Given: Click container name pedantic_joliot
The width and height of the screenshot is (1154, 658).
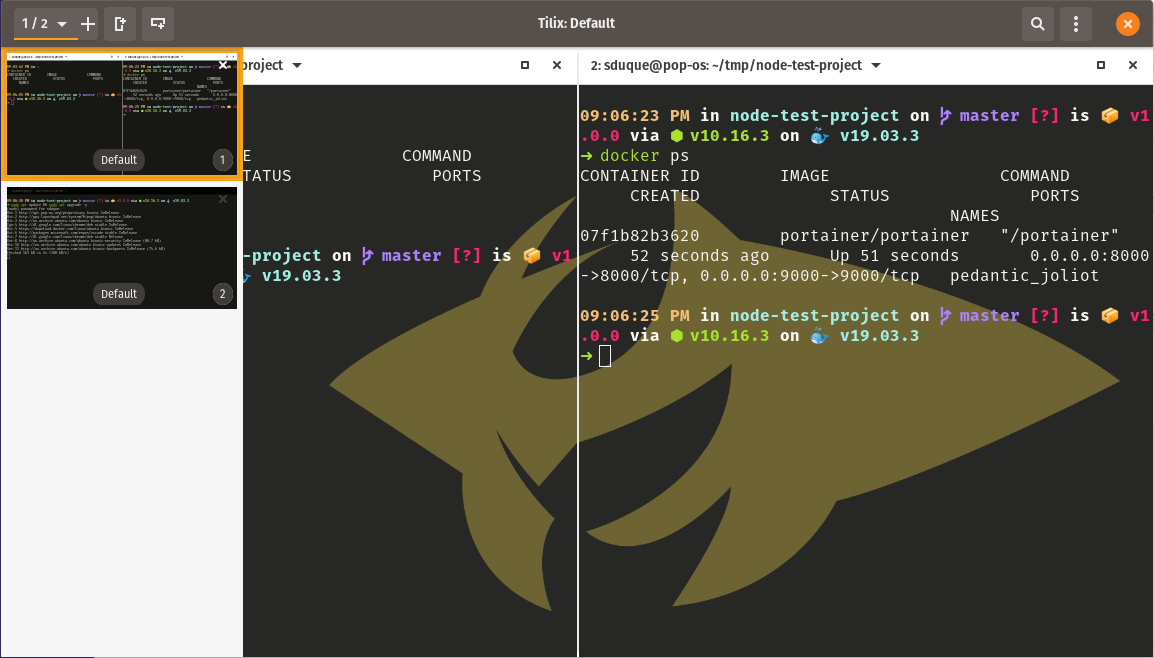Looking at the screenshot, I should coord(1024,276).
